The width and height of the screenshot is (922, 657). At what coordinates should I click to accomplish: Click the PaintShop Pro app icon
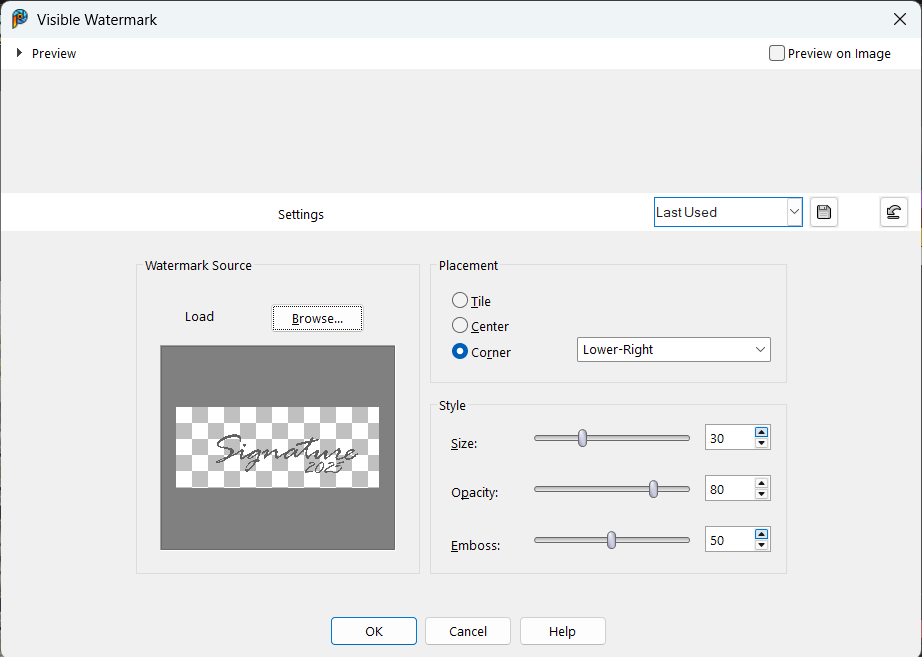(19, 19)
